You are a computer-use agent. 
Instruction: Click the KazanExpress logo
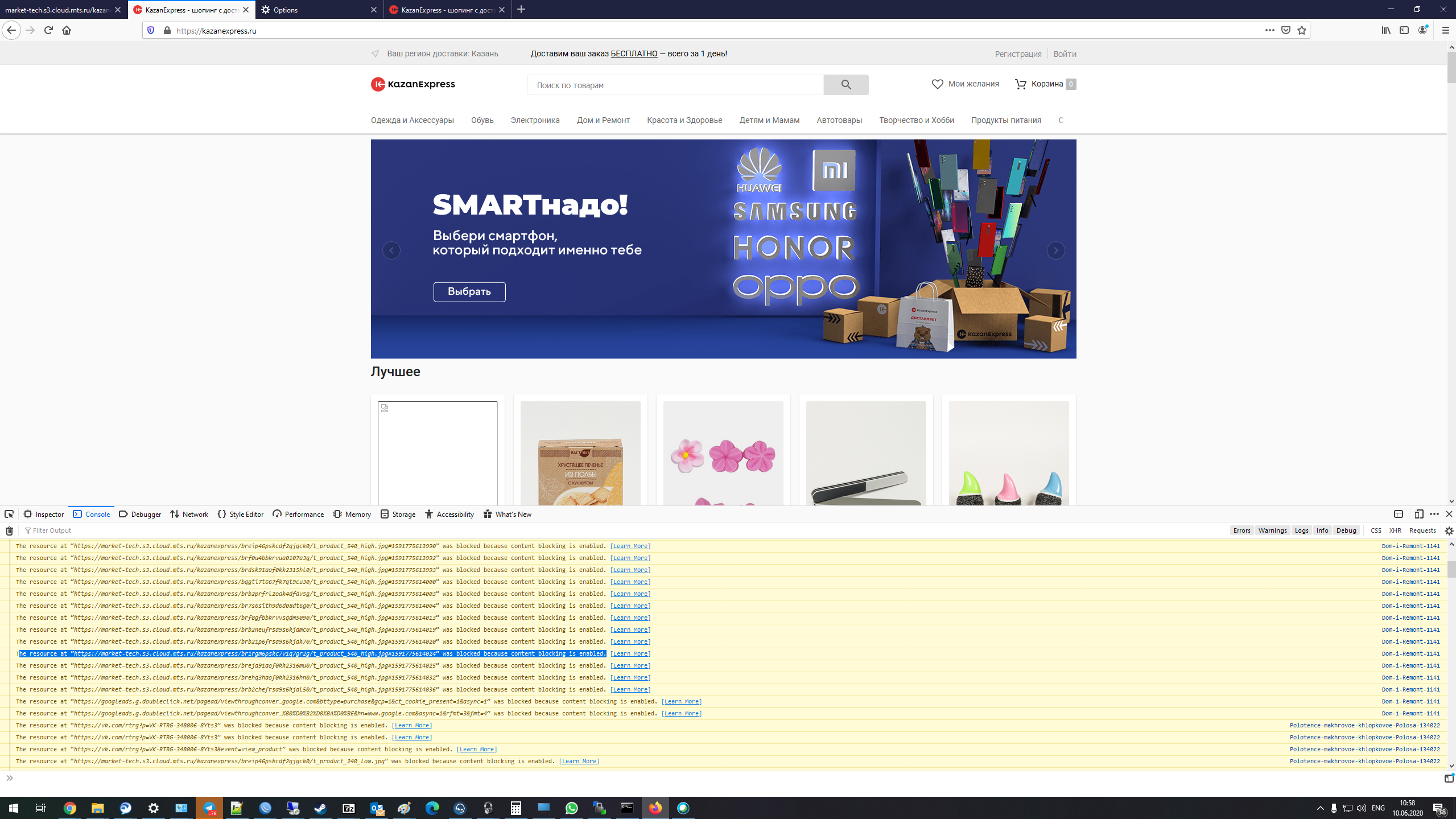[413, 84]
